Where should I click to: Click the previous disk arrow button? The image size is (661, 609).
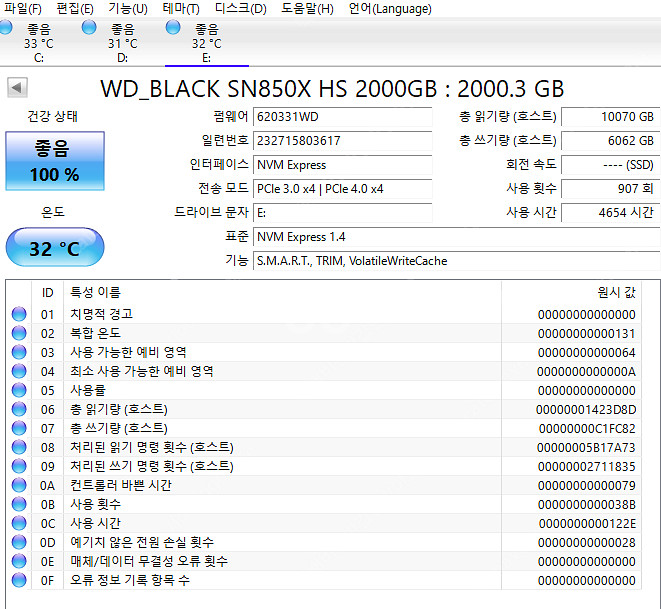[x=17, y=88]
